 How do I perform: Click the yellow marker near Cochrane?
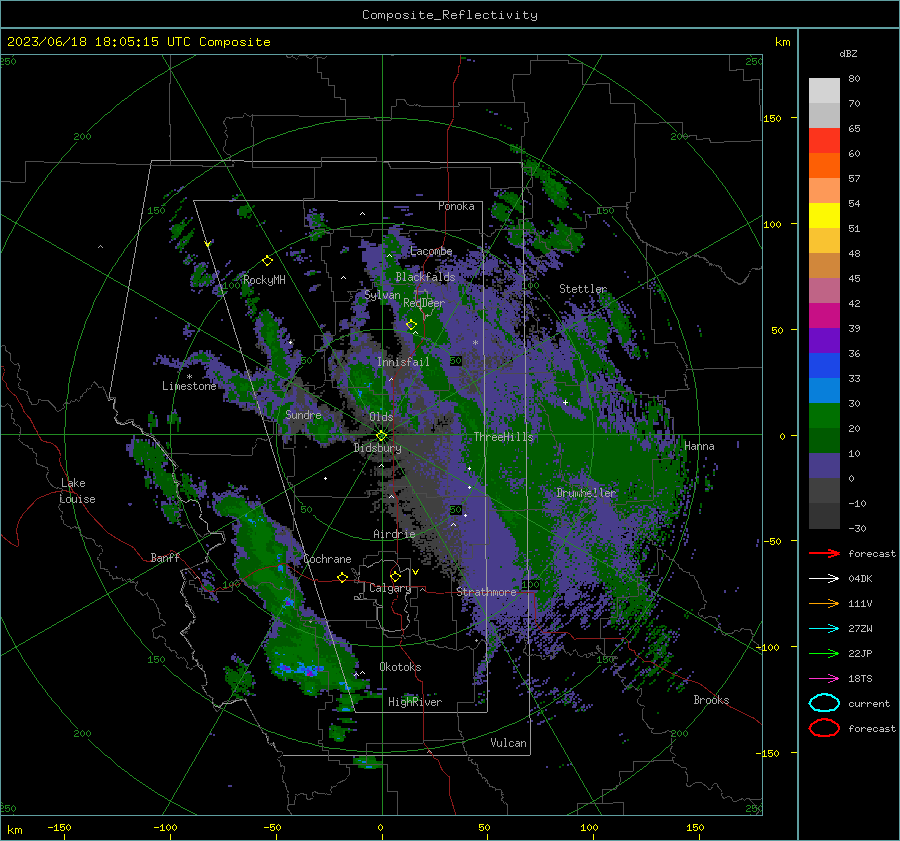342,577
